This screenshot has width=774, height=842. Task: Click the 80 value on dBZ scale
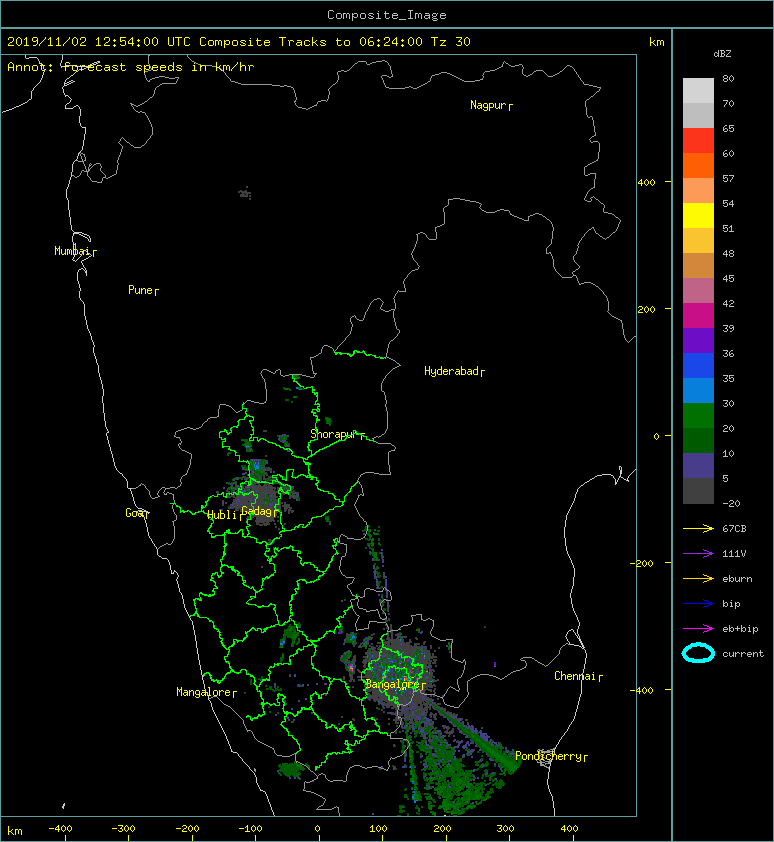pyautogui.click(x=728, y=78)
